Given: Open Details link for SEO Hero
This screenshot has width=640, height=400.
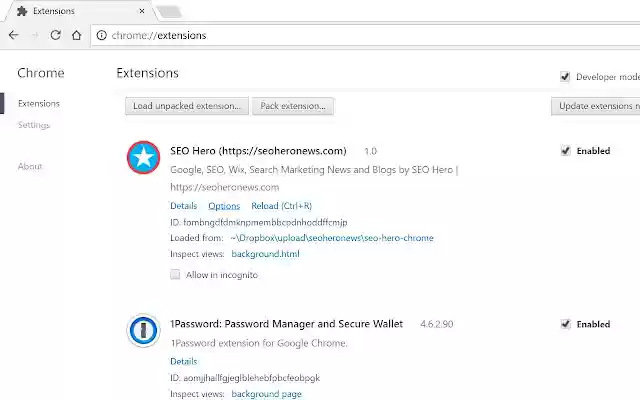Looking at the screenshot, I should coord(184,206).
